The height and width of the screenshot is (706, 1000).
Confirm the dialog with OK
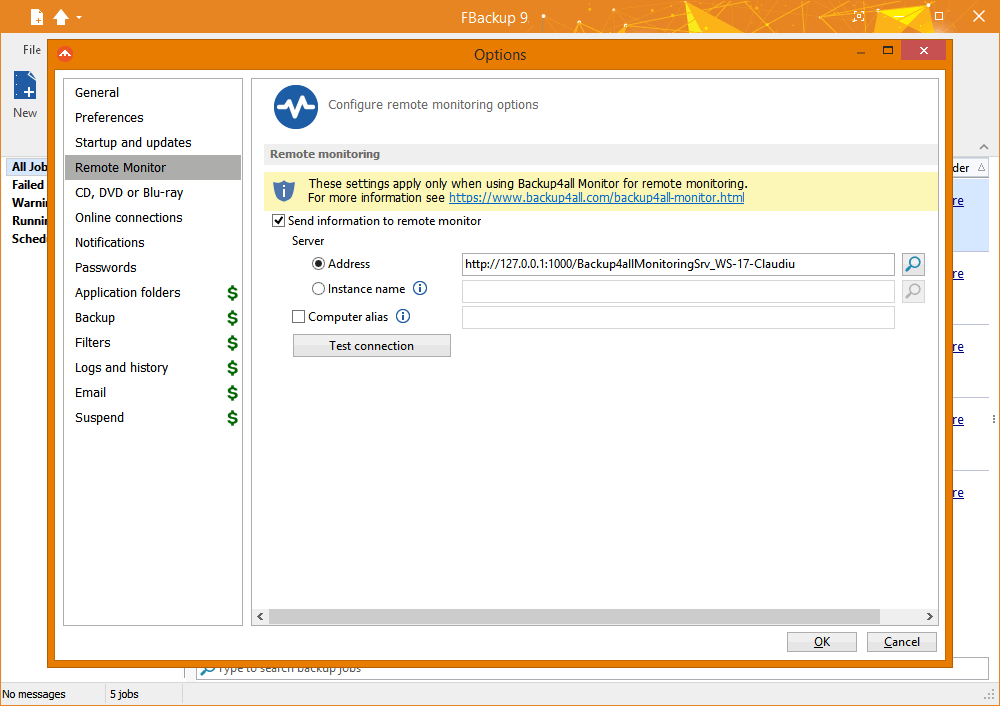point(821,642)
